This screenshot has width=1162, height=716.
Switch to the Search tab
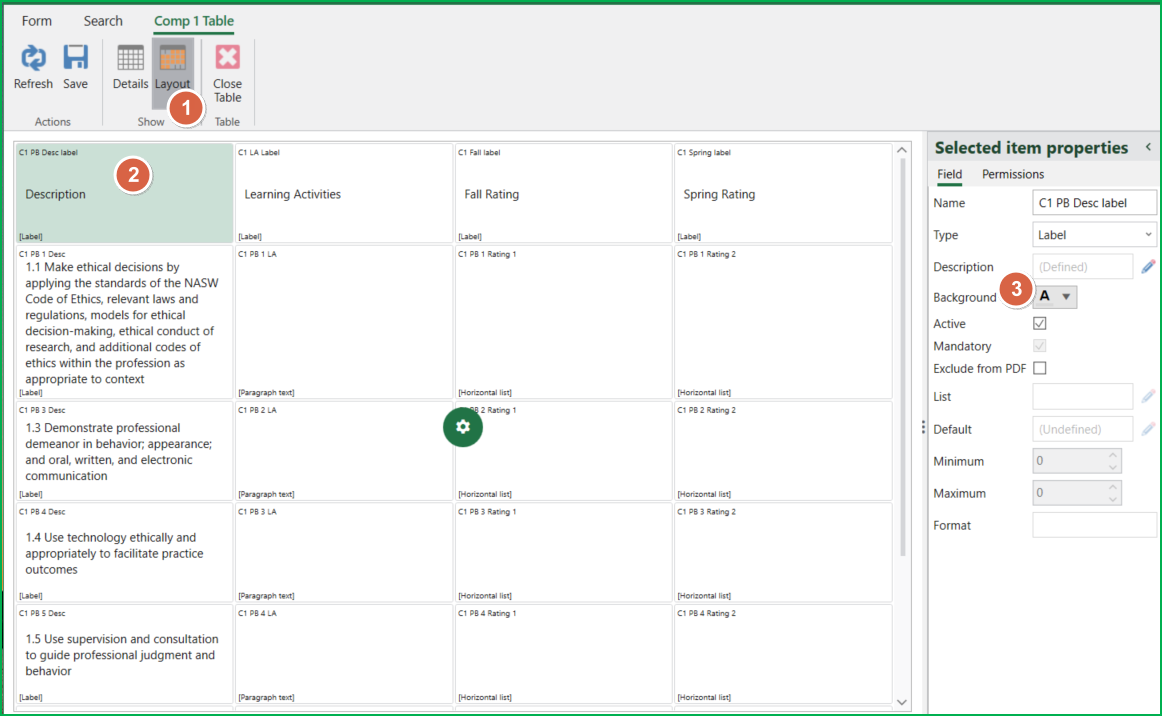click(103, 21)
